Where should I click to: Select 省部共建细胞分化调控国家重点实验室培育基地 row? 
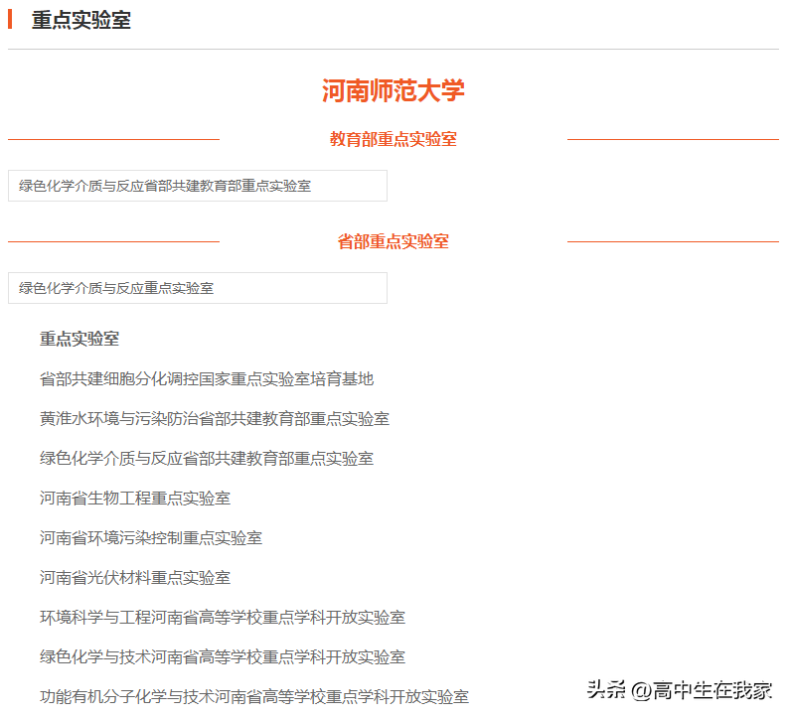tap(207, 379)
